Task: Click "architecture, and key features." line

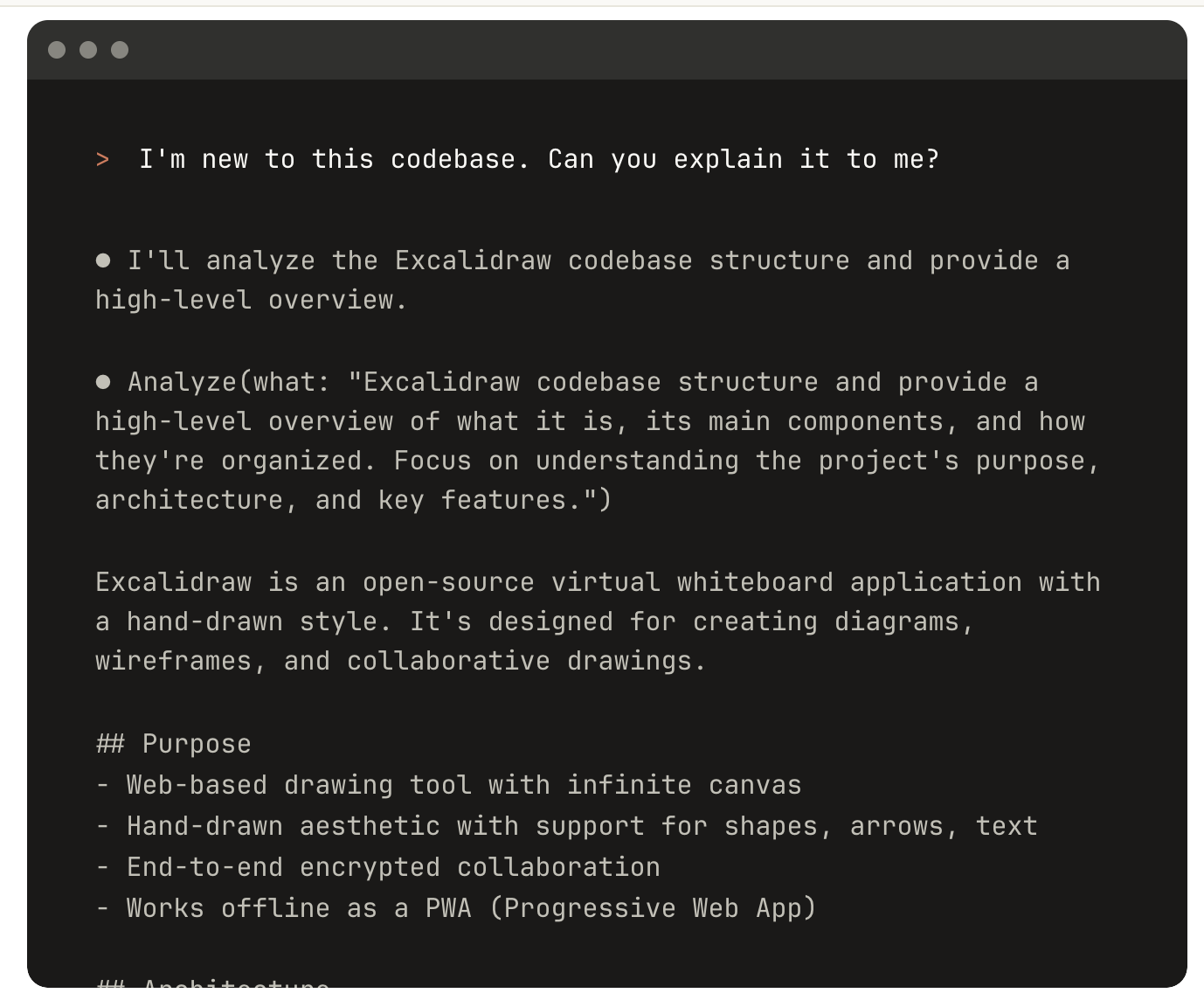Action: 353,500
